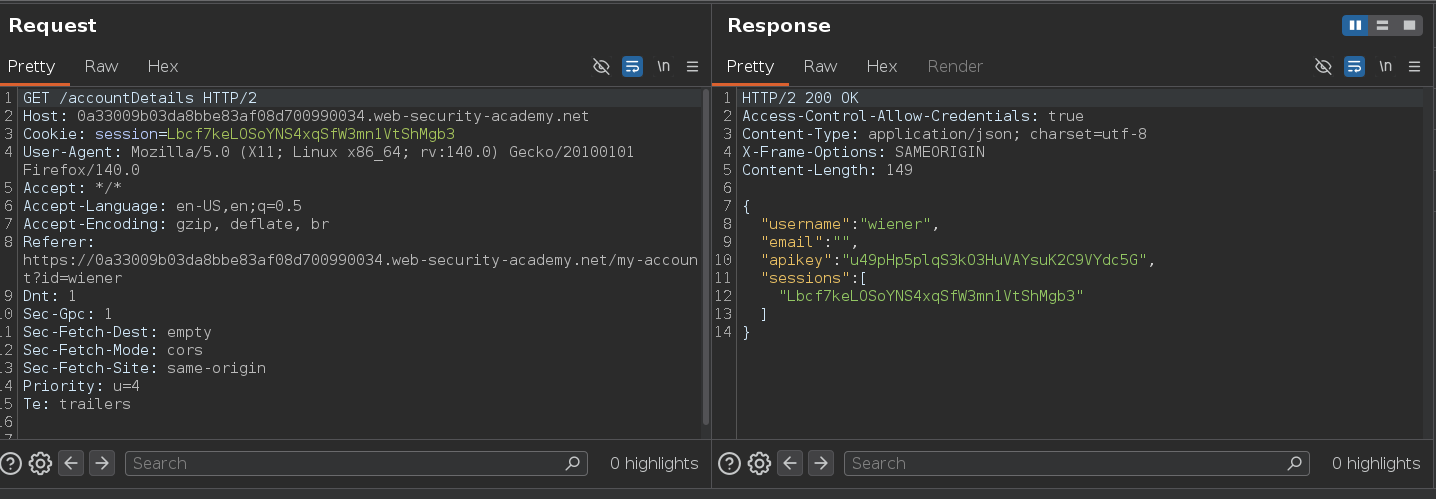This screenshot has height=499, width=1436.
Task: Click the session cookie value in Request
Action: (x=311, y=134)
